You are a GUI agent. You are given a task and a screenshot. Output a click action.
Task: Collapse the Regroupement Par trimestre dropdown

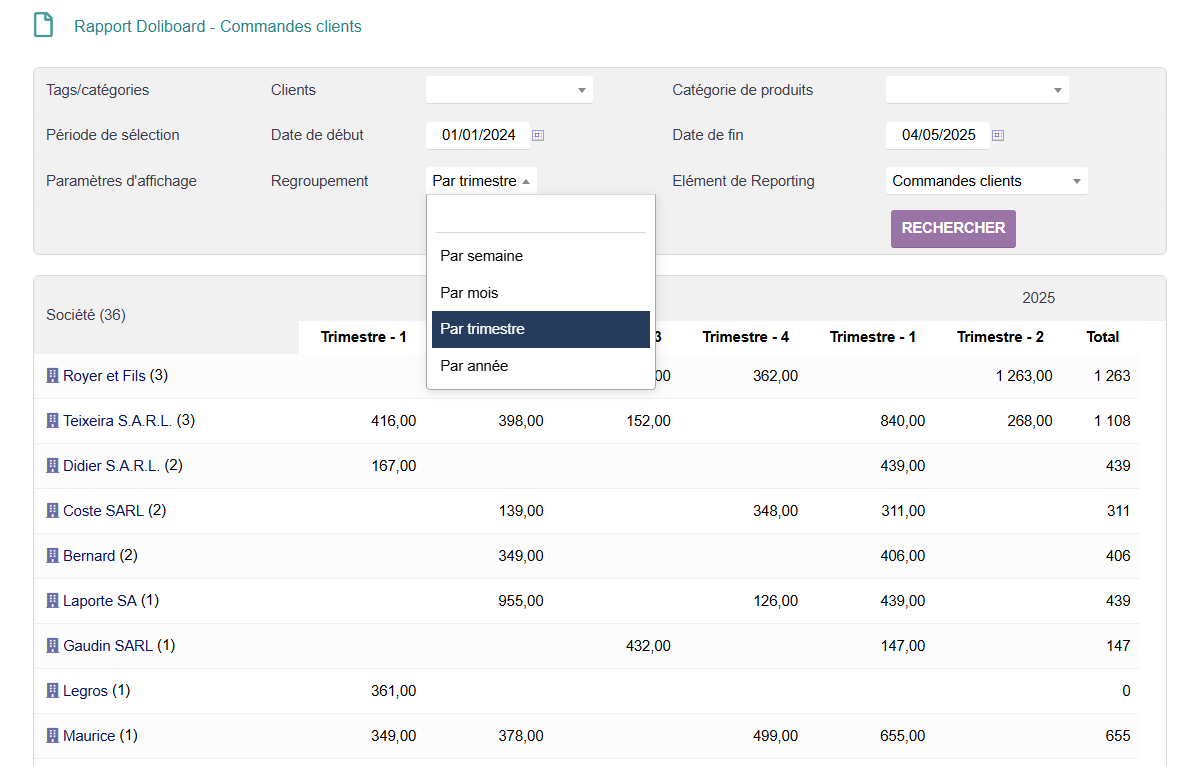tap(481, 181)
